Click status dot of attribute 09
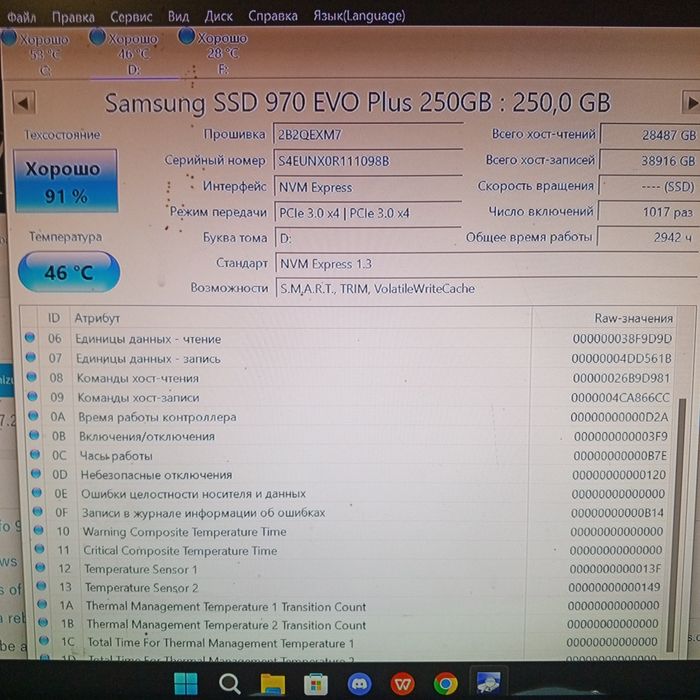 (x=33, y=396)
